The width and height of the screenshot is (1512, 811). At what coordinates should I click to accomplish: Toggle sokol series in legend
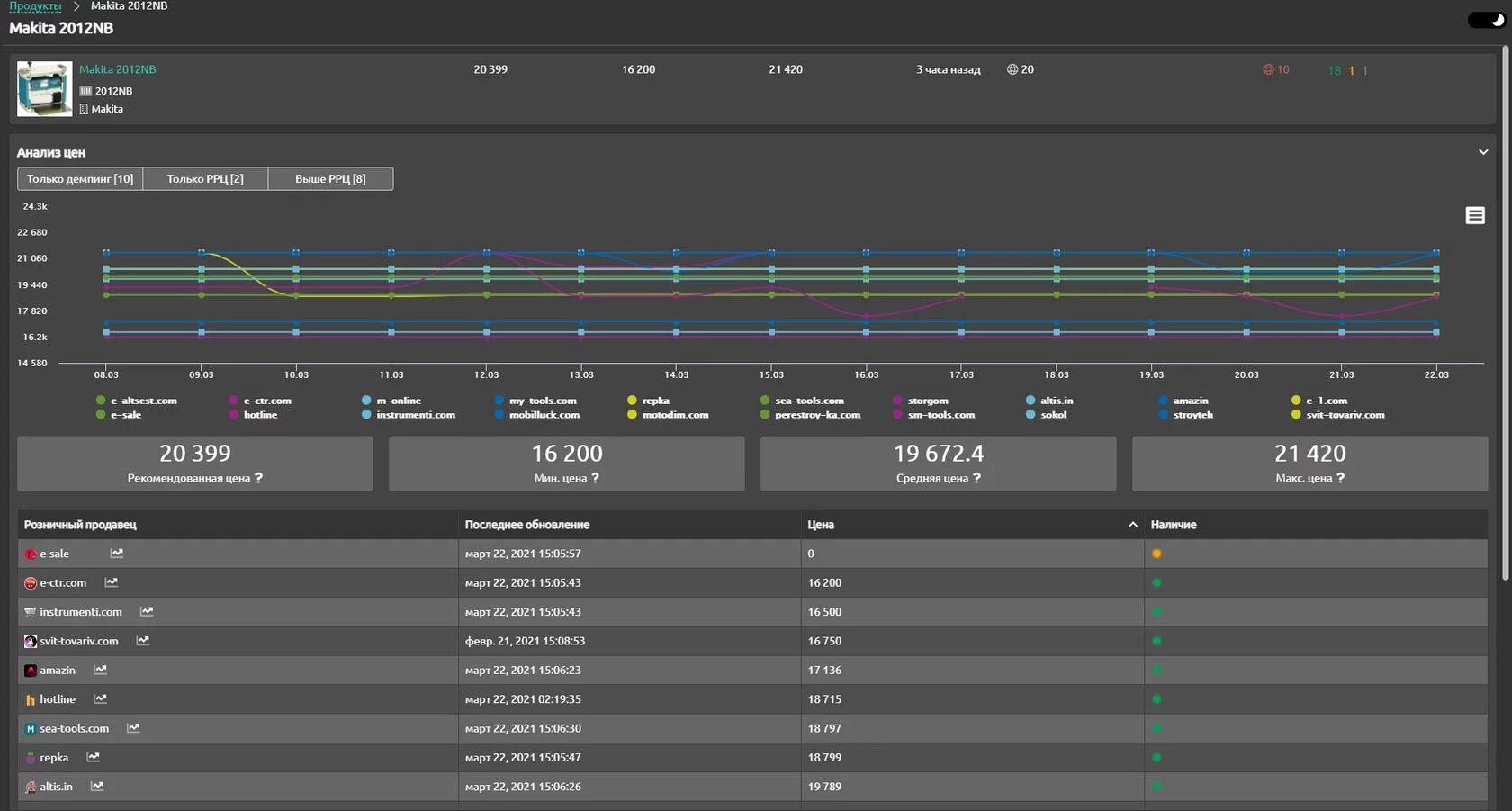point(1047,415)
